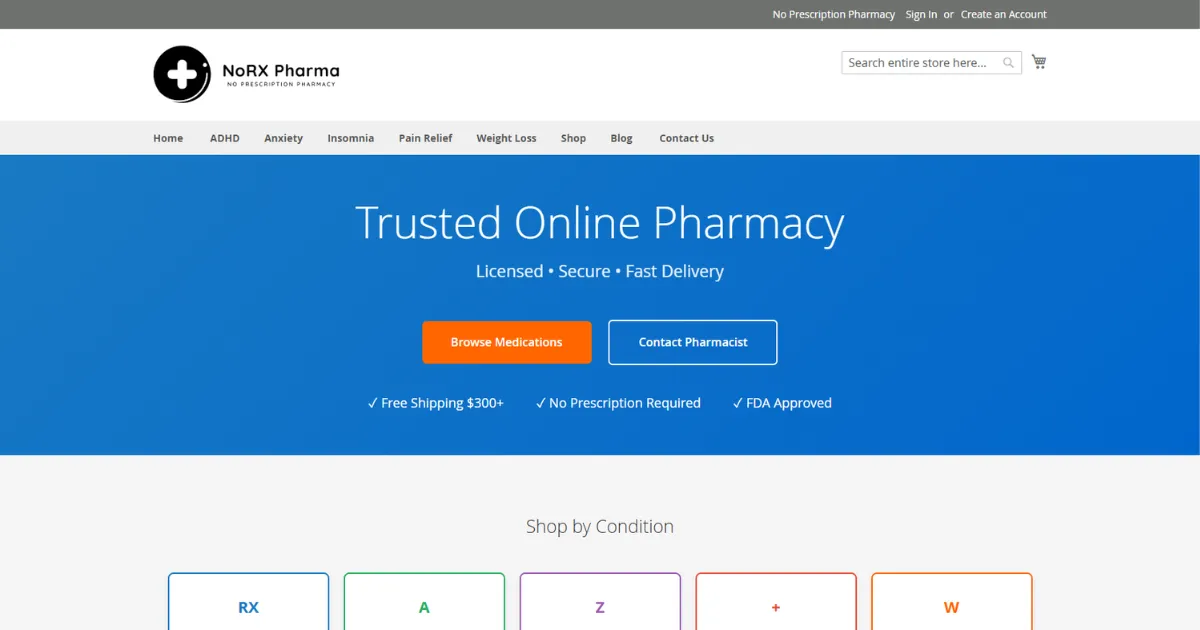Screen dimensions: 1200x630
Task: Select the purple Z condition card
Action: [x=600, y=603]
